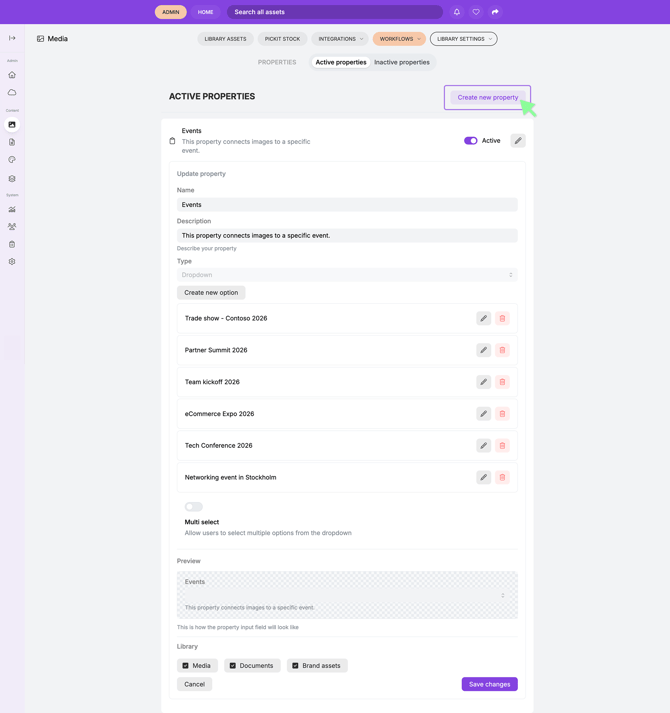The width and height of the screenshot is (670, 713).
Task: Switch to the Inactive properties tab
Action: pyautogui.click(x=402, y=62)
